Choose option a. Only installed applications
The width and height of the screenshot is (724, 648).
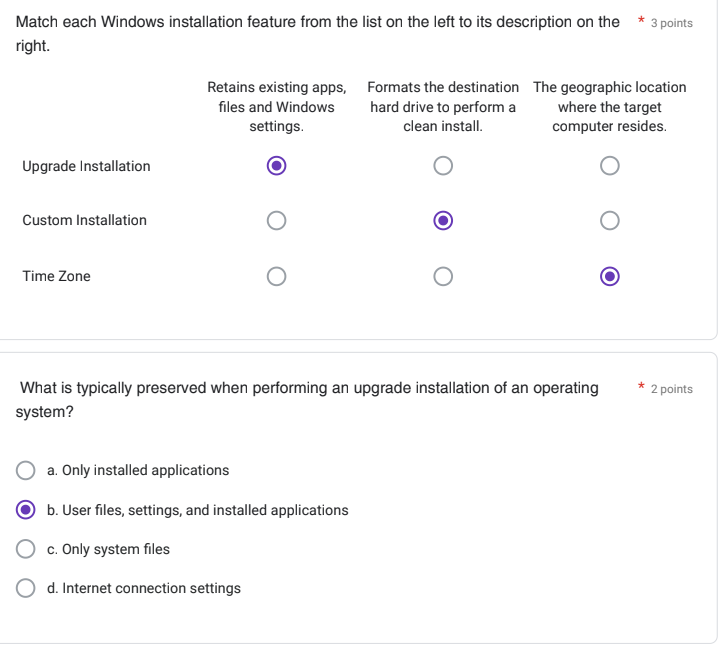click(25, 470)
